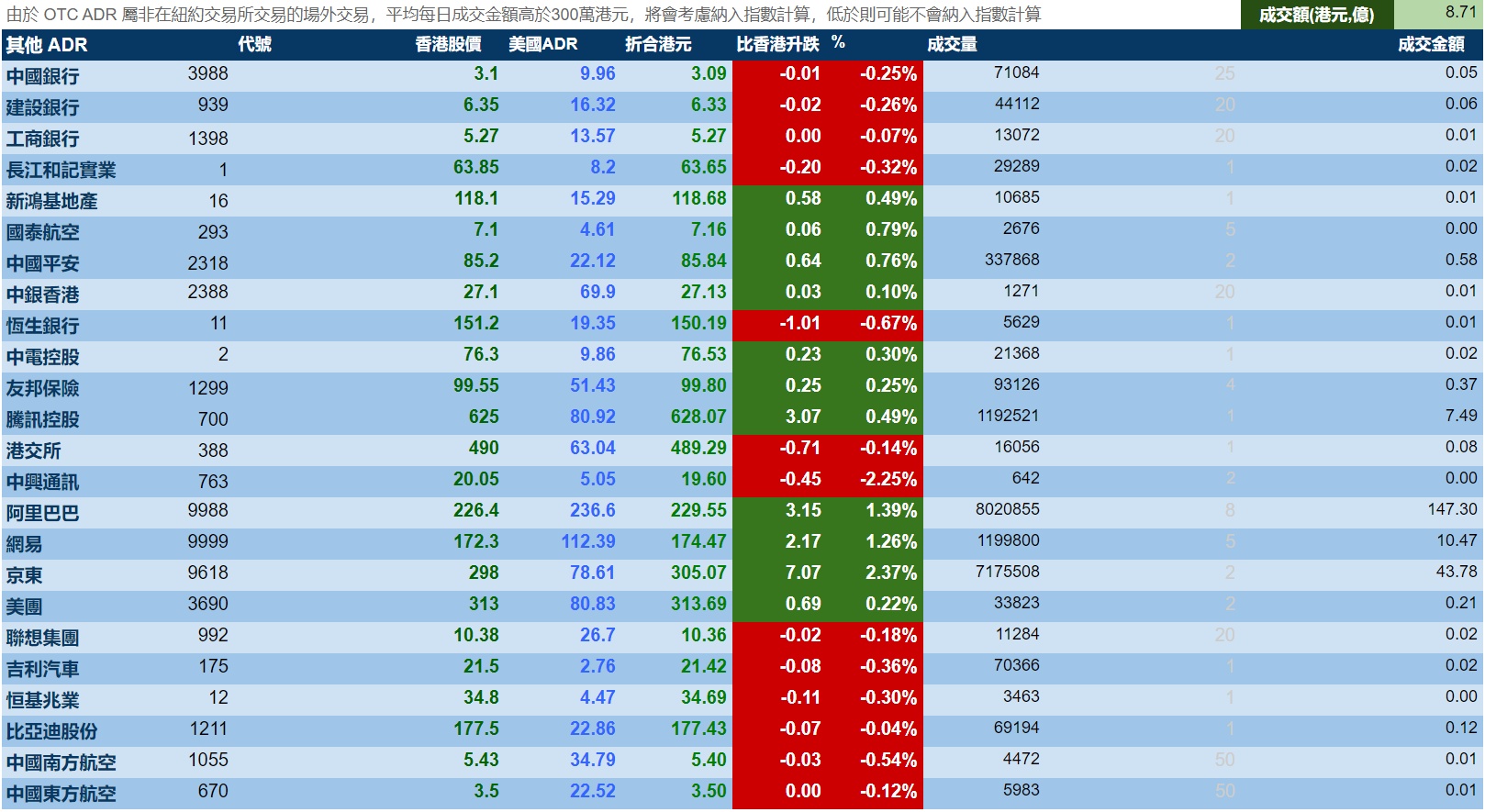Click 騰訊控股 Hong Kong price 625

pos(484,417)
